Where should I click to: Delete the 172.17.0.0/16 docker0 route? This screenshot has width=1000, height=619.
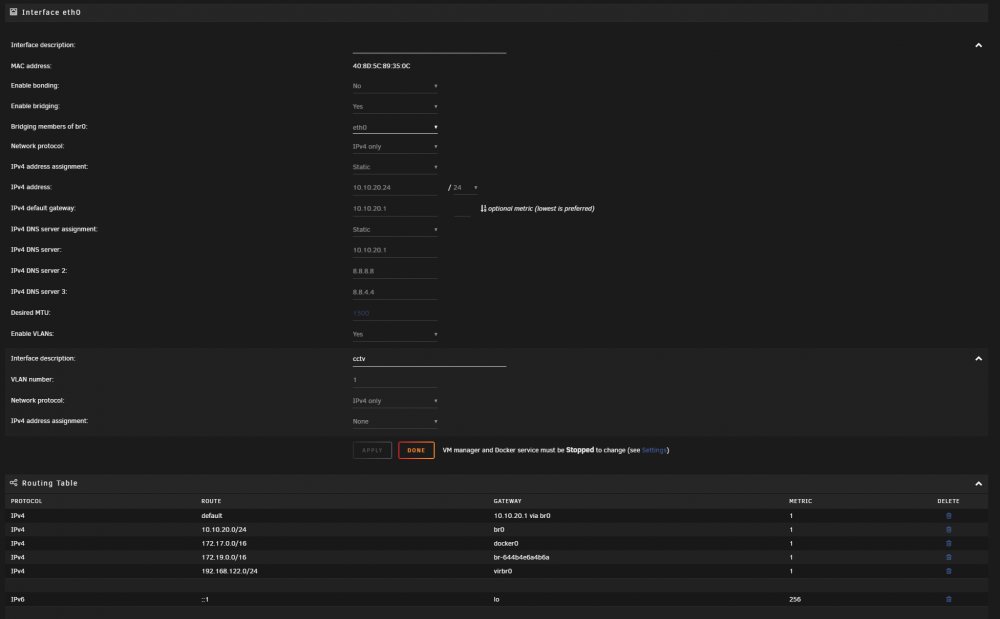[948, 544]
